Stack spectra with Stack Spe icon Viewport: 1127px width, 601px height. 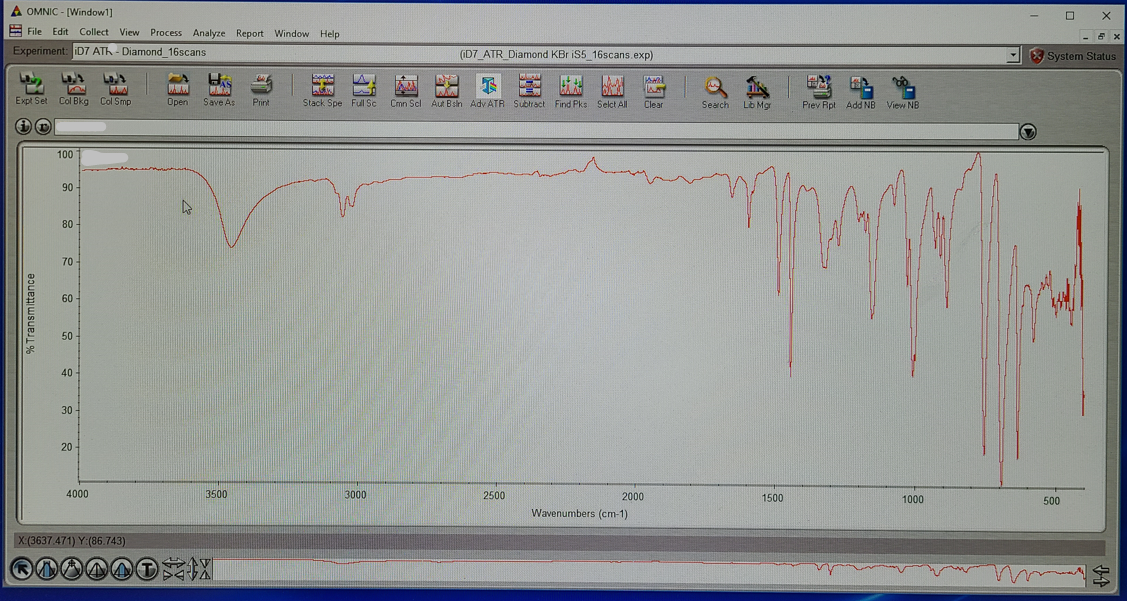click(x=322, y=91)
